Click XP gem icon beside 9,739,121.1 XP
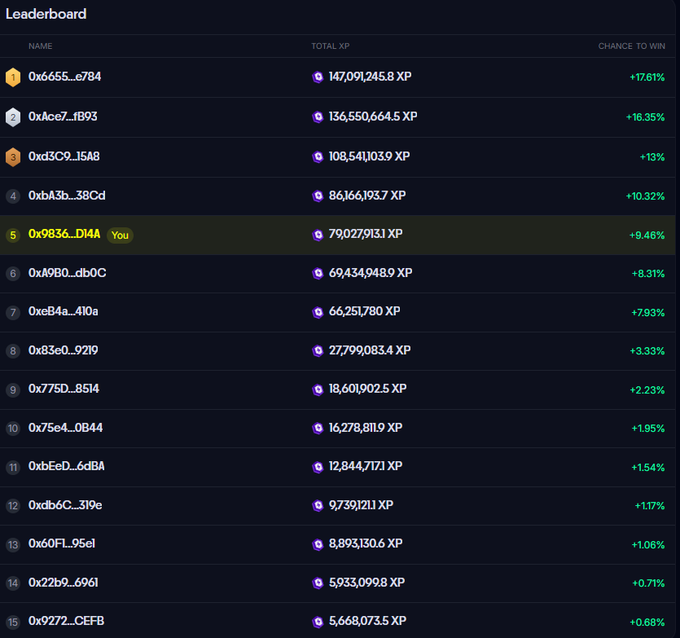This screenshot has height=638, width=680. [x=318, y=505]
